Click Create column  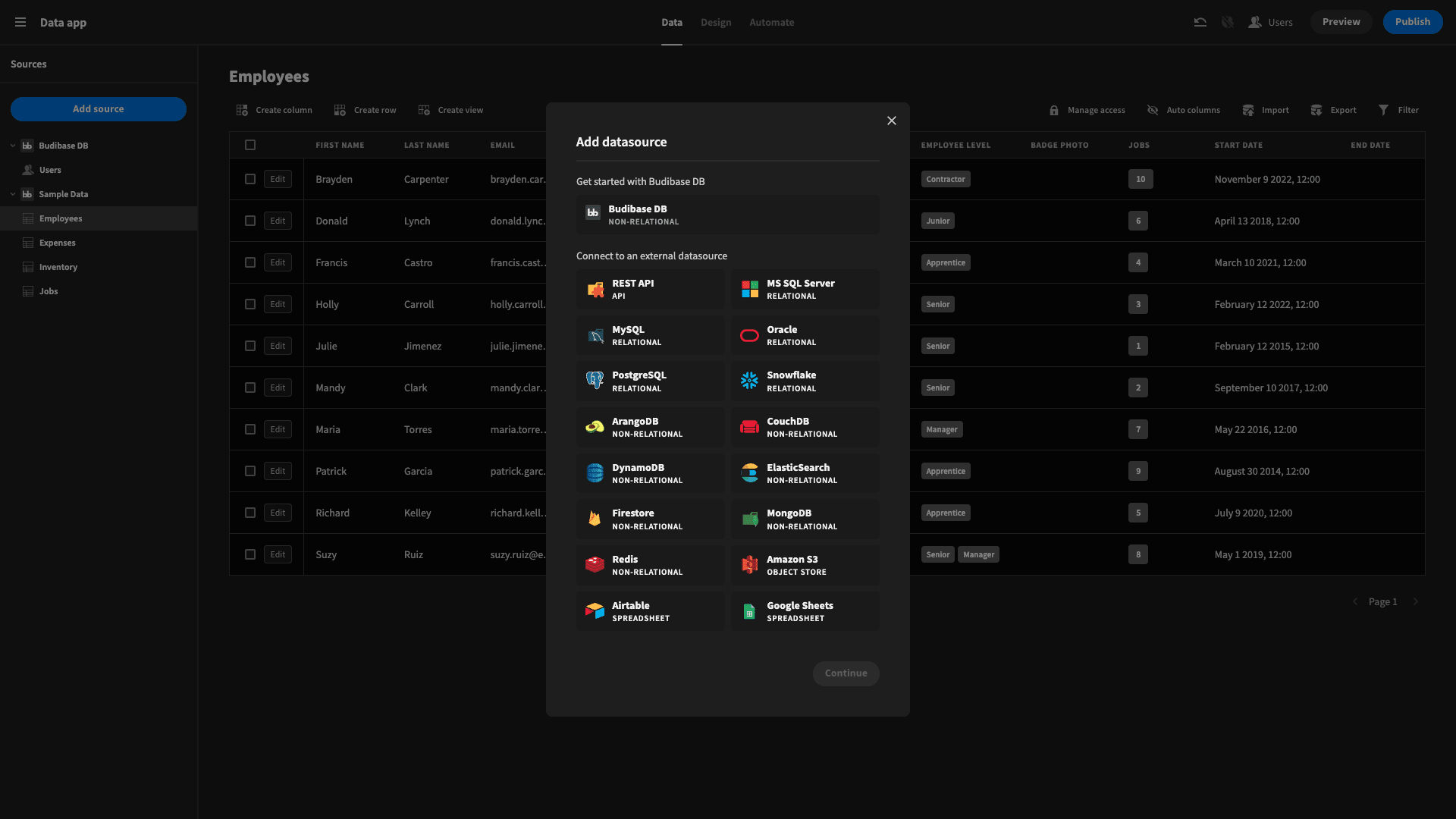click(275, 110)
